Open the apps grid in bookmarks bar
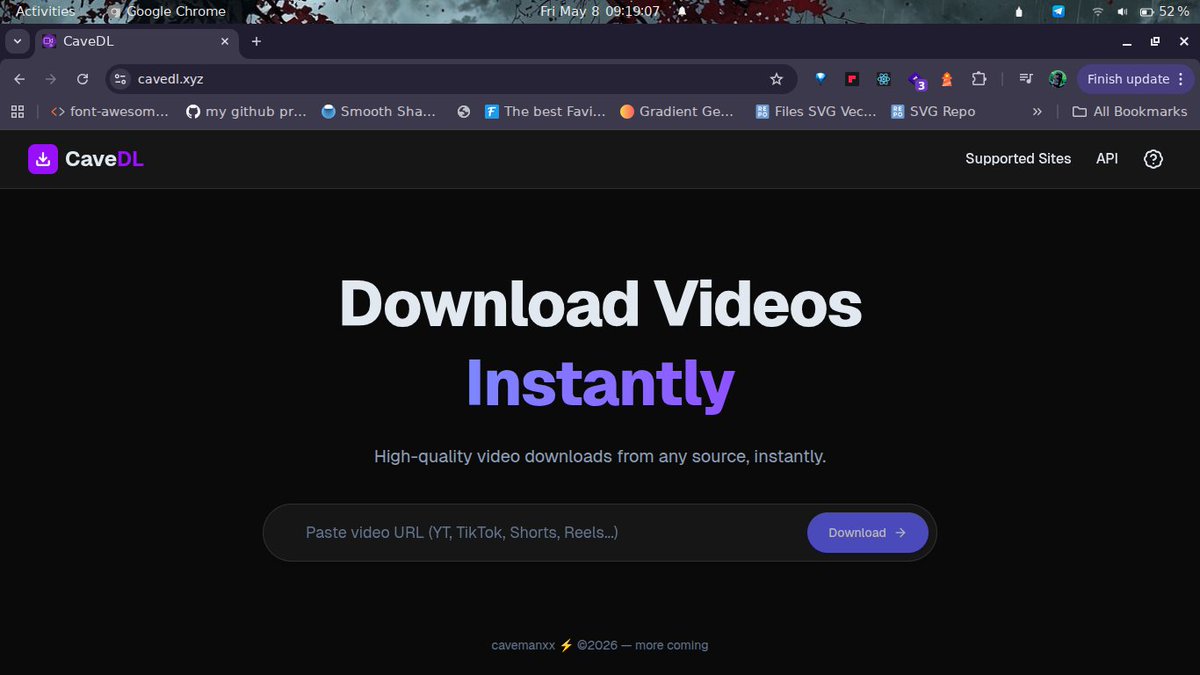Screen dimensions: 1200x675 [17, 111]
